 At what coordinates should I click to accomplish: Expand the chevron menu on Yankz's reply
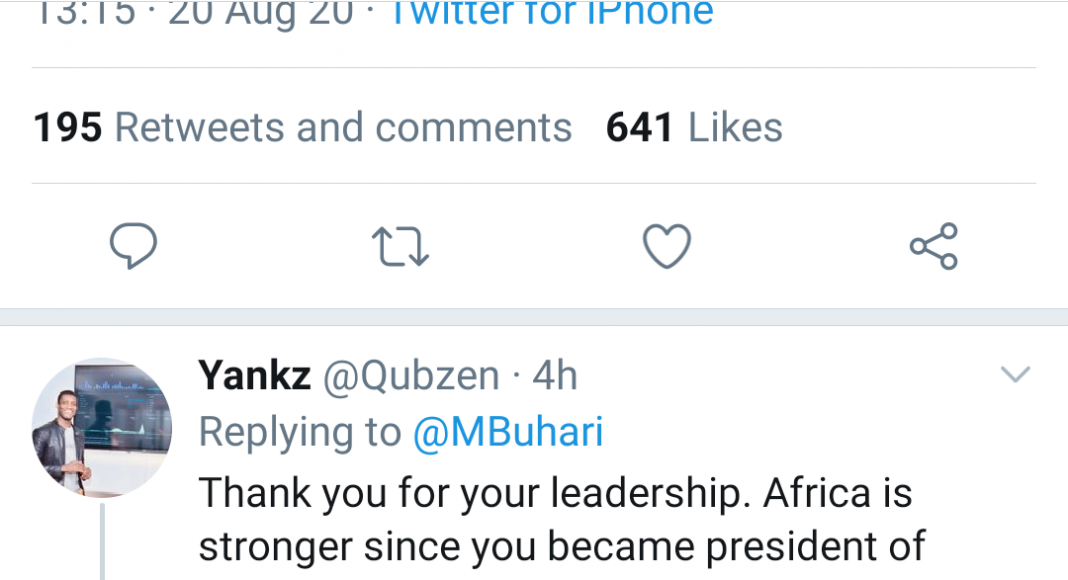coord(1015,375)
